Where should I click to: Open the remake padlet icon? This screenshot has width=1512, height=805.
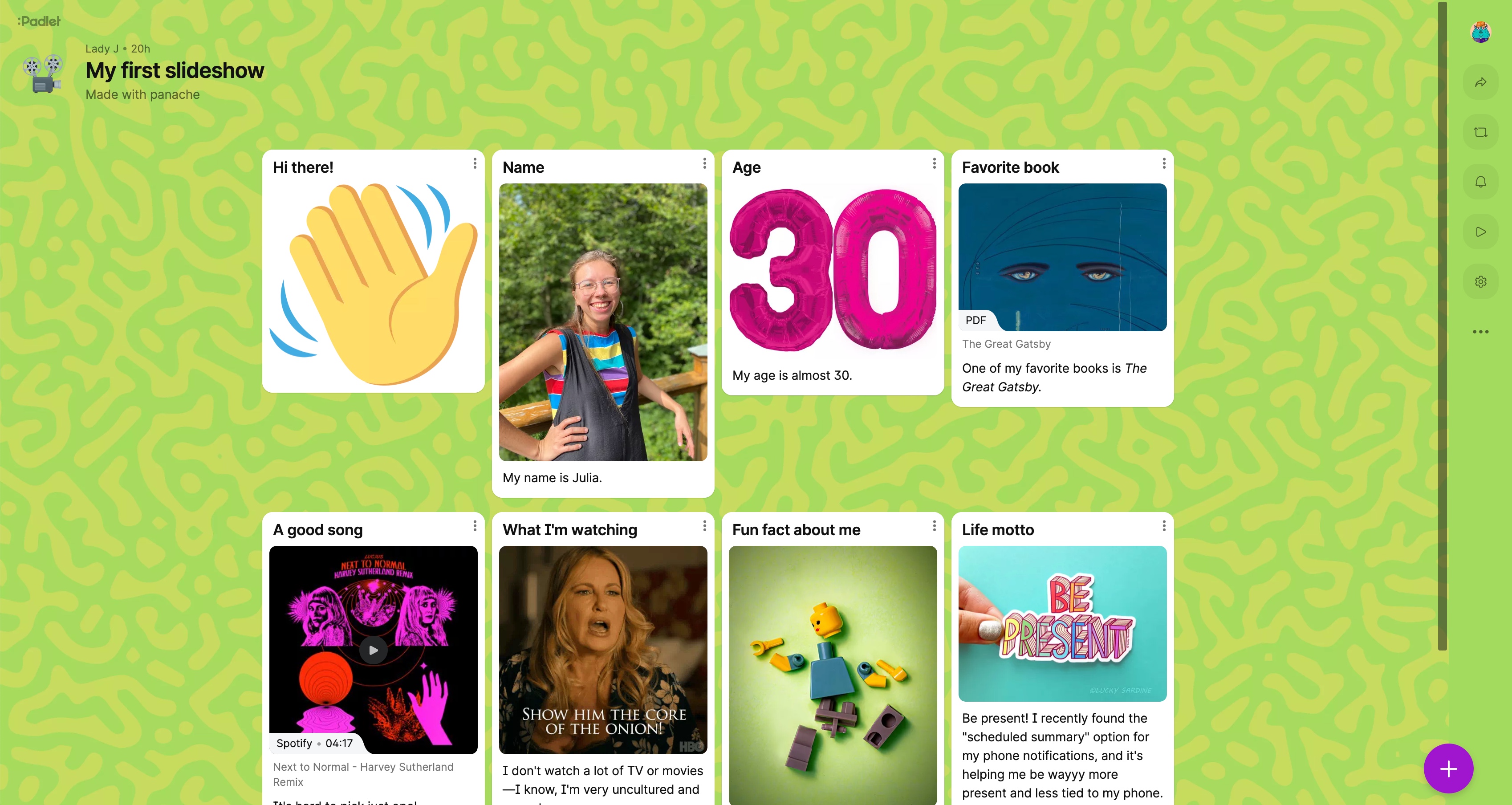(1480, 132)
